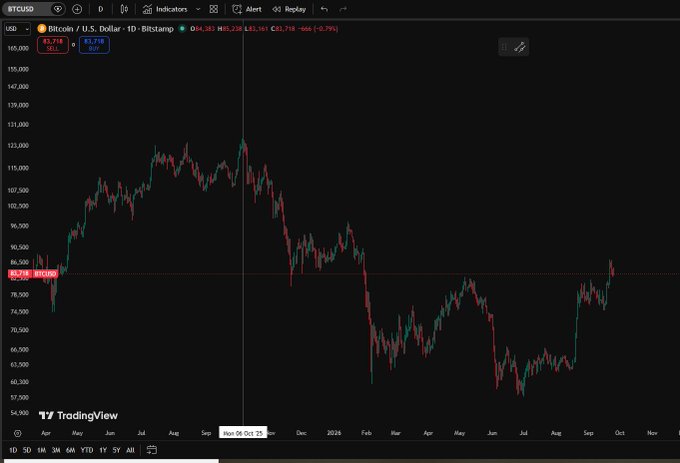The height and width of the screenshot is (463, 680).
Task: Click the closing value C83,718
Action: [x=283, y=29]
